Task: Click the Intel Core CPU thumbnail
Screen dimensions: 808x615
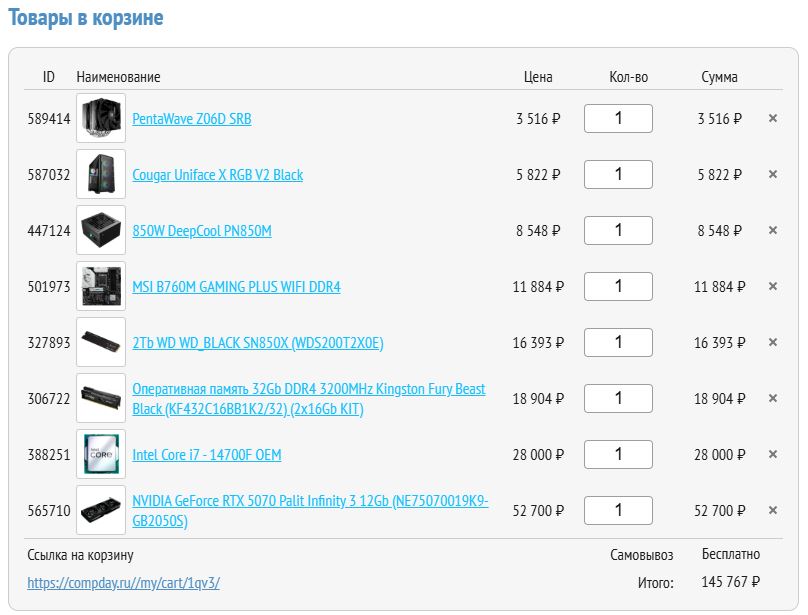Action: tap(101, 454)
